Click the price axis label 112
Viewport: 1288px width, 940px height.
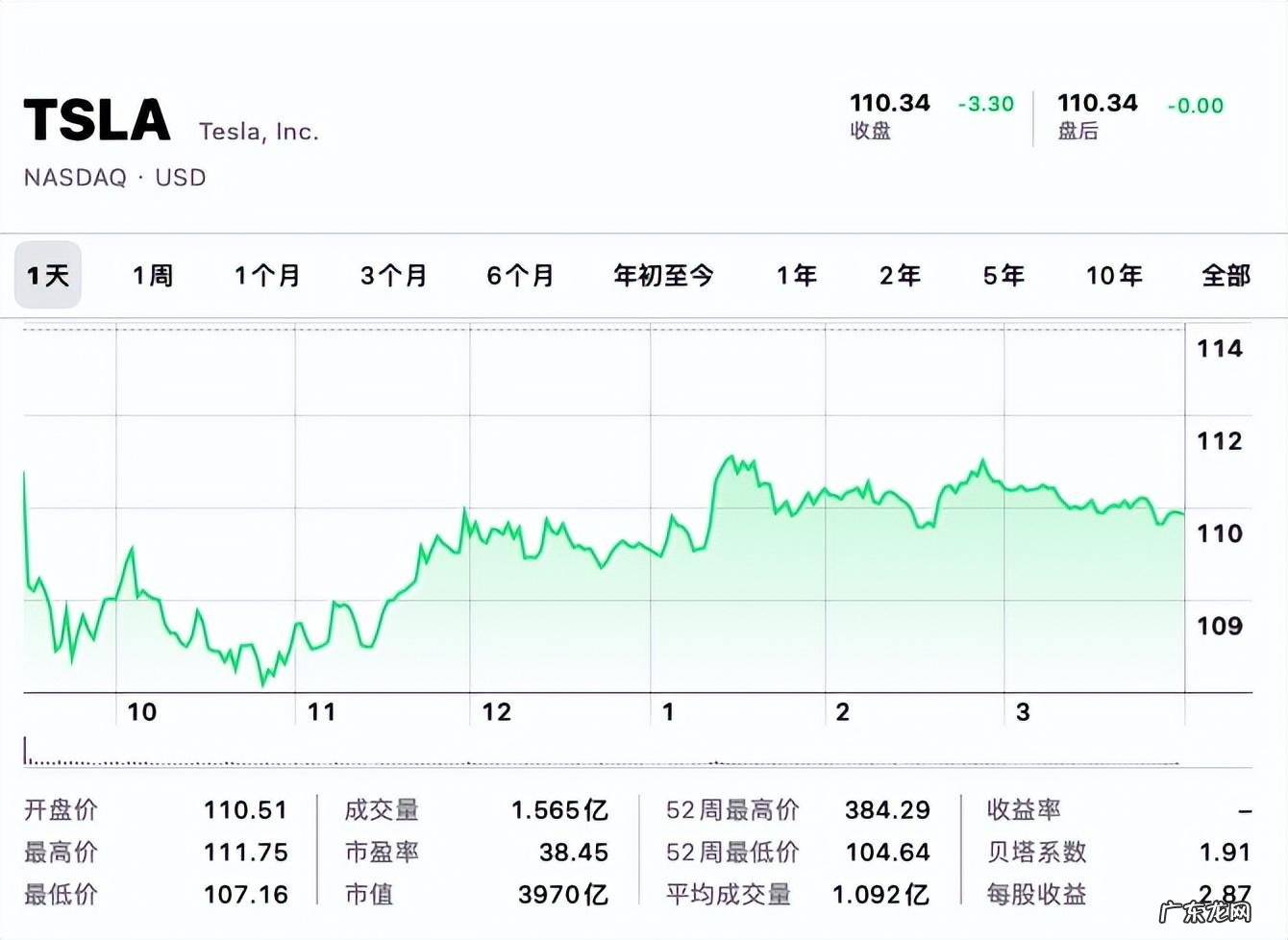[x=1219, y=441]
